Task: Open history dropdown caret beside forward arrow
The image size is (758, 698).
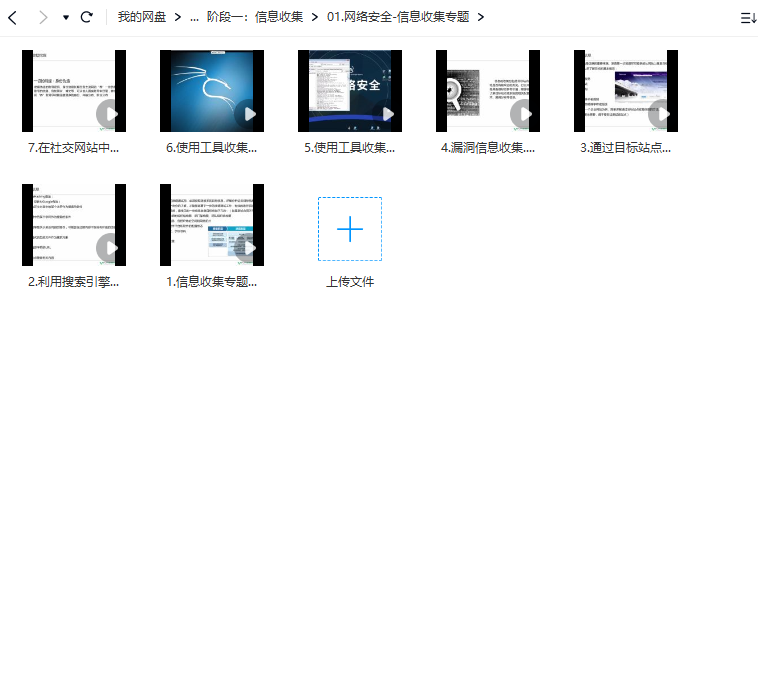Action: tap(66, 17)
